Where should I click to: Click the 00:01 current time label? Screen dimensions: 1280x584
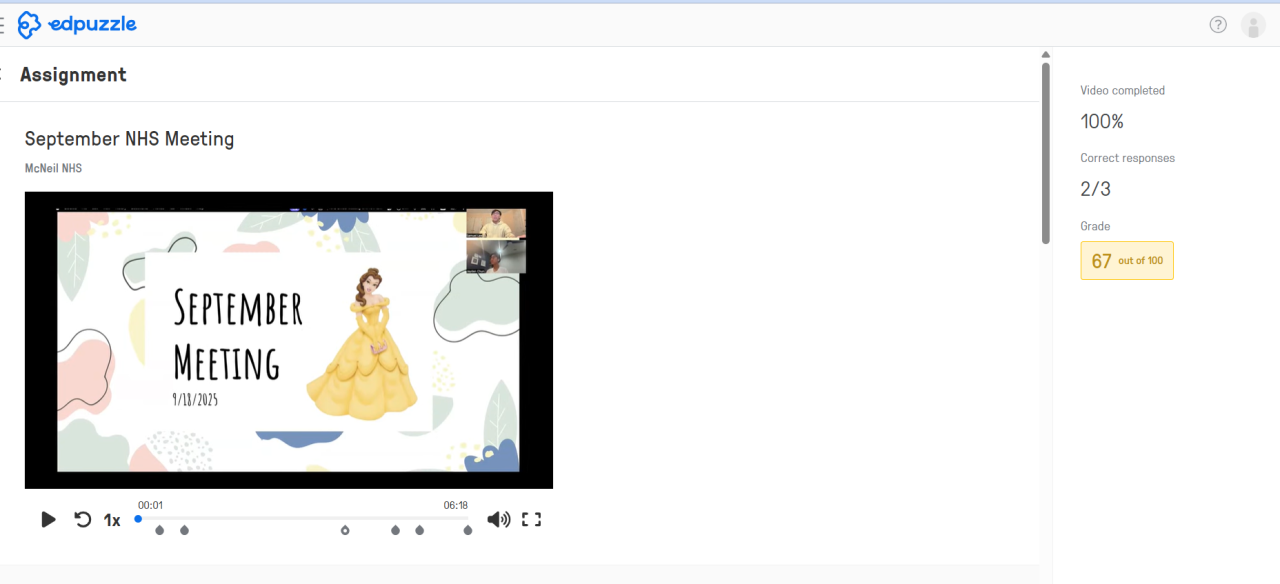click(150, 505)
